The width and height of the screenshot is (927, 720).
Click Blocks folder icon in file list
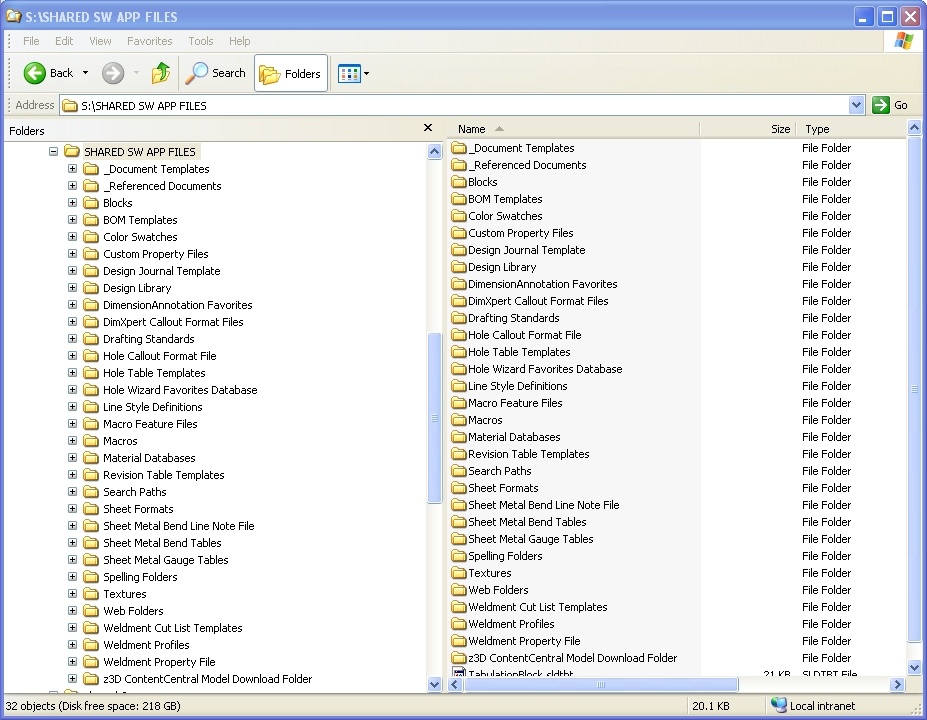coord(459,182)
